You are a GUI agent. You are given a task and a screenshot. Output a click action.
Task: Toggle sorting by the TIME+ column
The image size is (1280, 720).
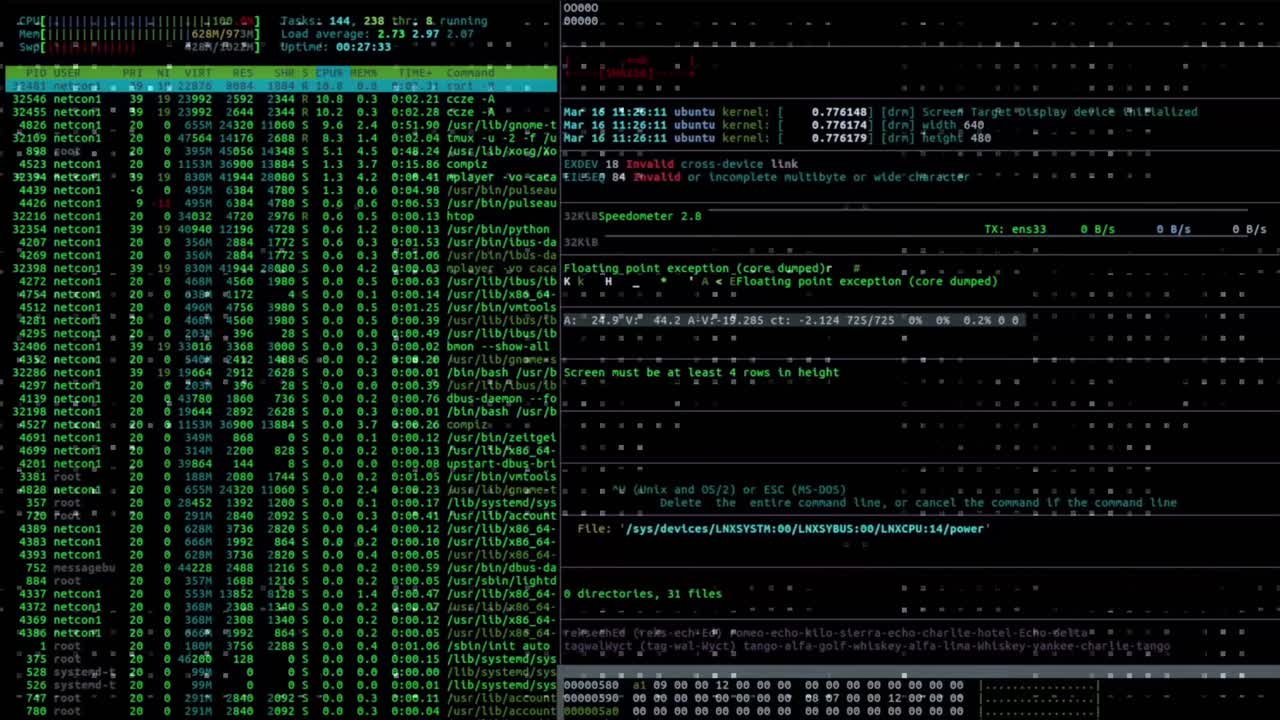[416, 72]
